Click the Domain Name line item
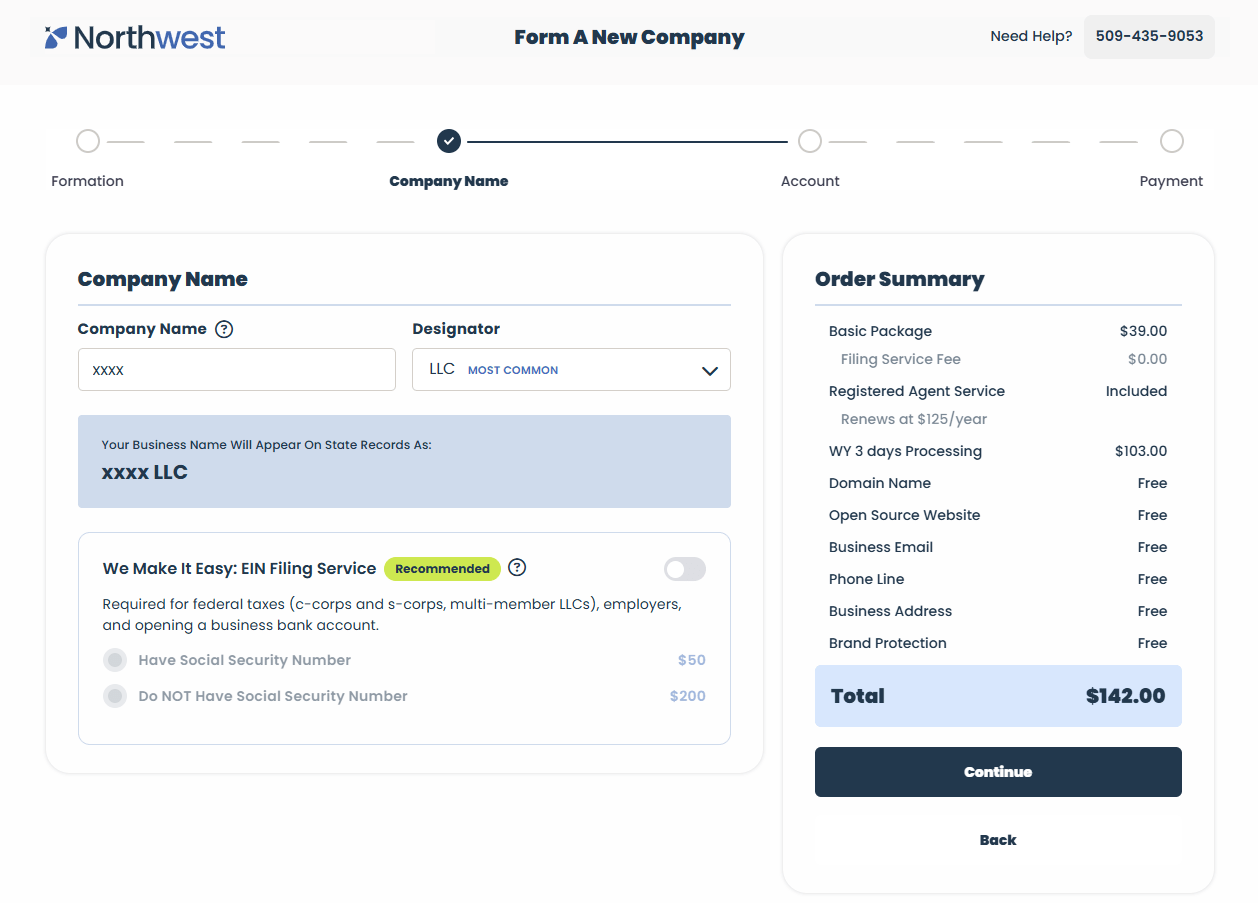The width and height of the screenshot is (1258, 903). point(998,483)
